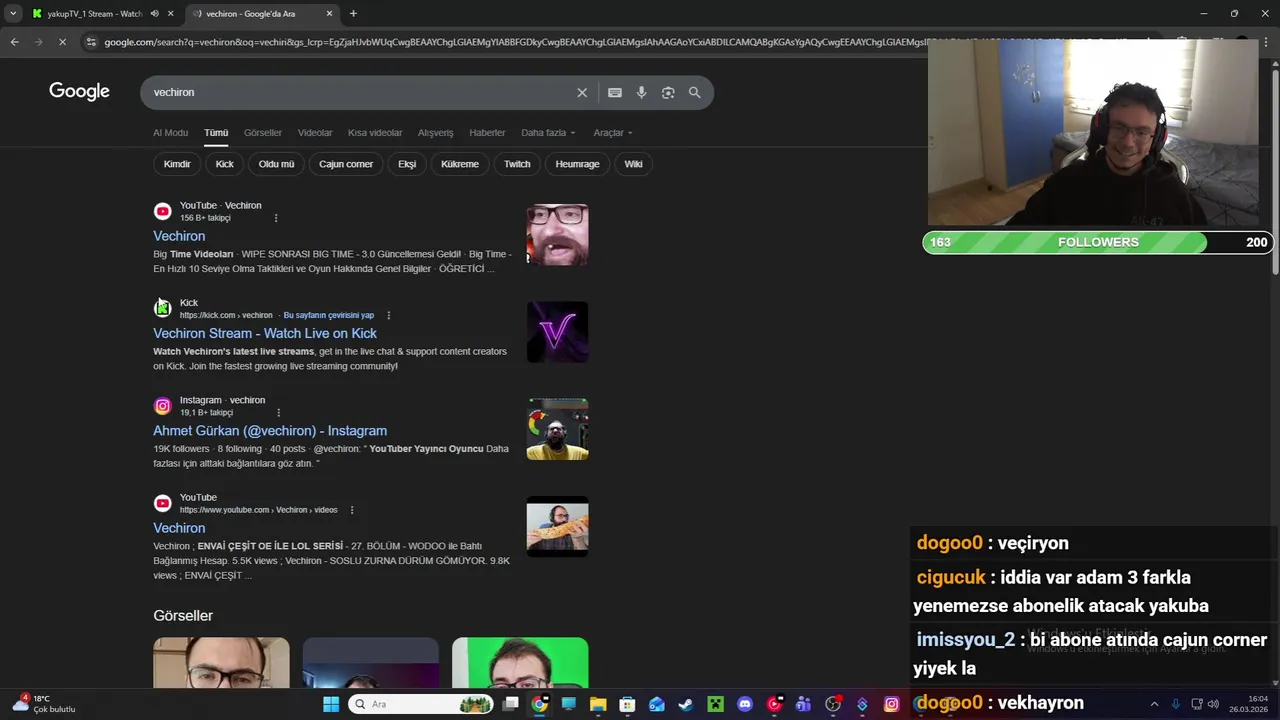The height and width of the screenshot is (720, 1280).
Task: Click the Google logo
Action: coord(79,92)
